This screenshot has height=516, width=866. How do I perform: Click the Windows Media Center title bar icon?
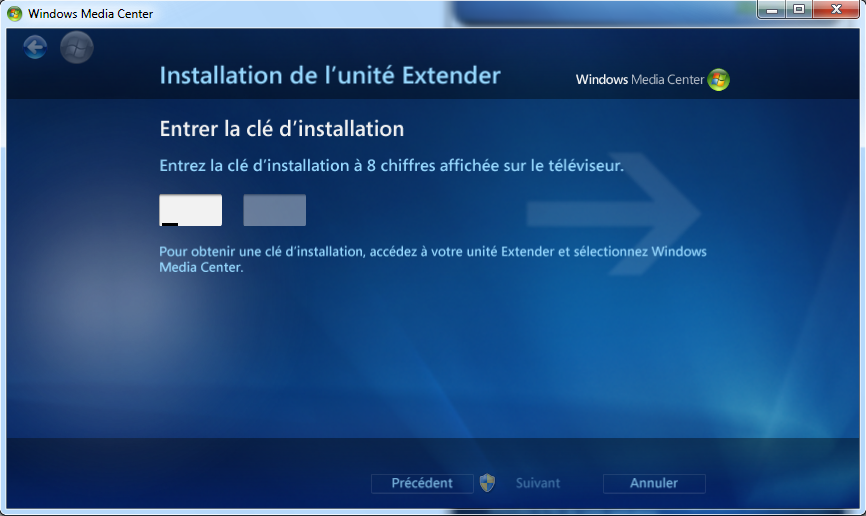click(x=14, y=13)
